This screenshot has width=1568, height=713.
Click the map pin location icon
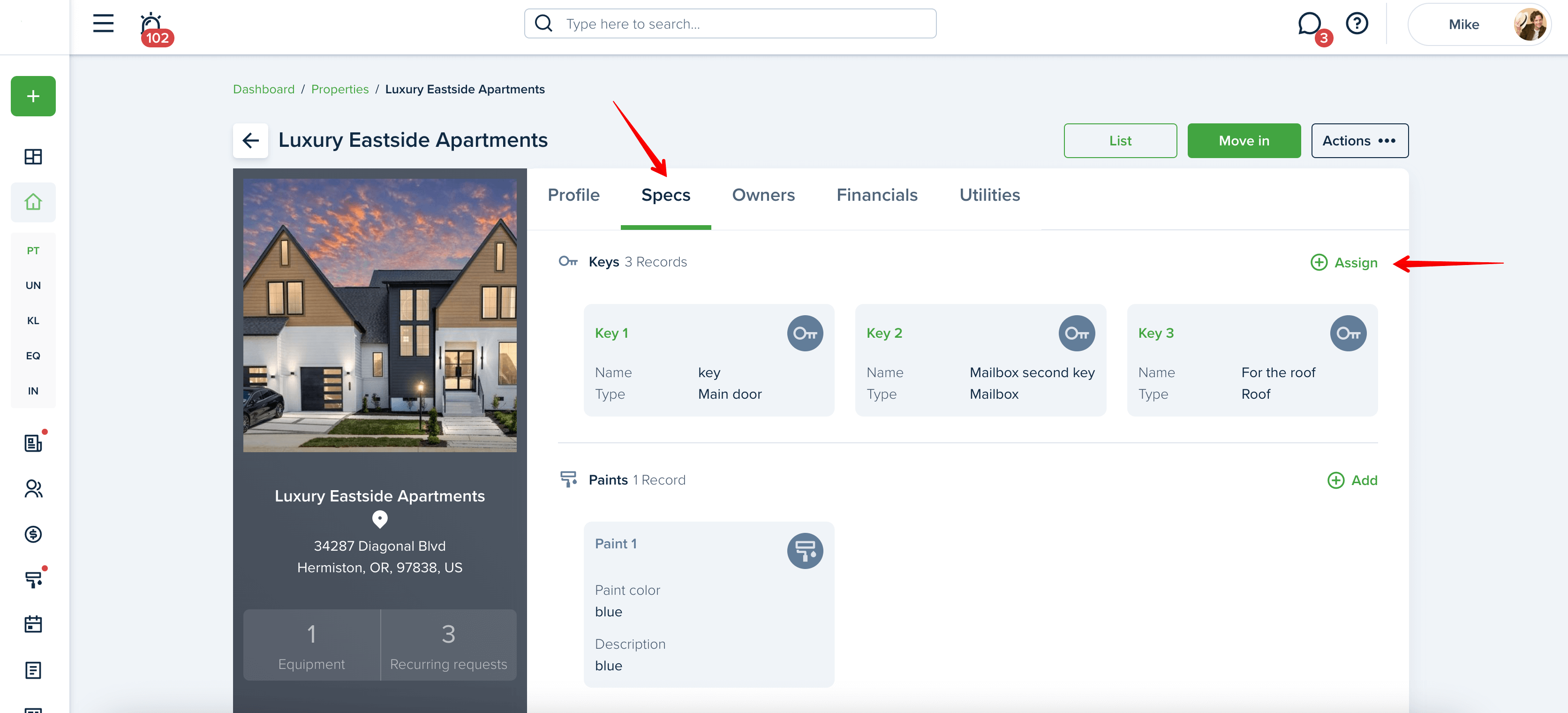coord(380,519)
